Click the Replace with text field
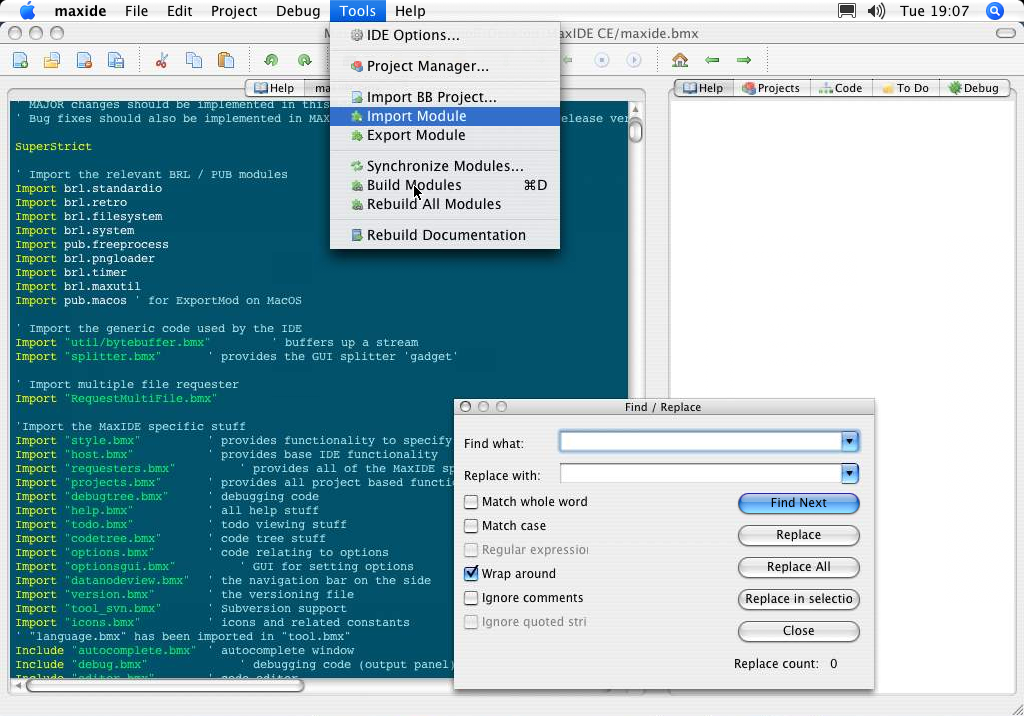This screenshot has width=1024, height=716. (x=701, y=473)
